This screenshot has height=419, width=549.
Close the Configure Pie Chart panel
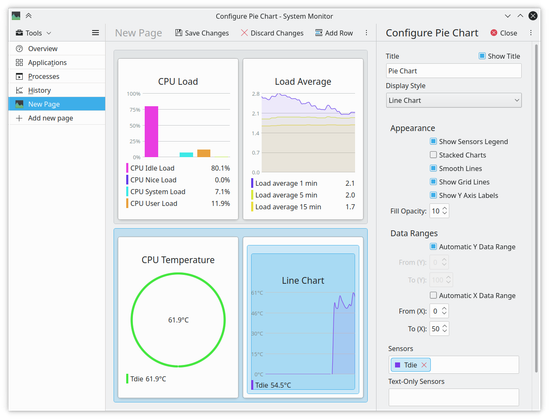tap(504, 33)
